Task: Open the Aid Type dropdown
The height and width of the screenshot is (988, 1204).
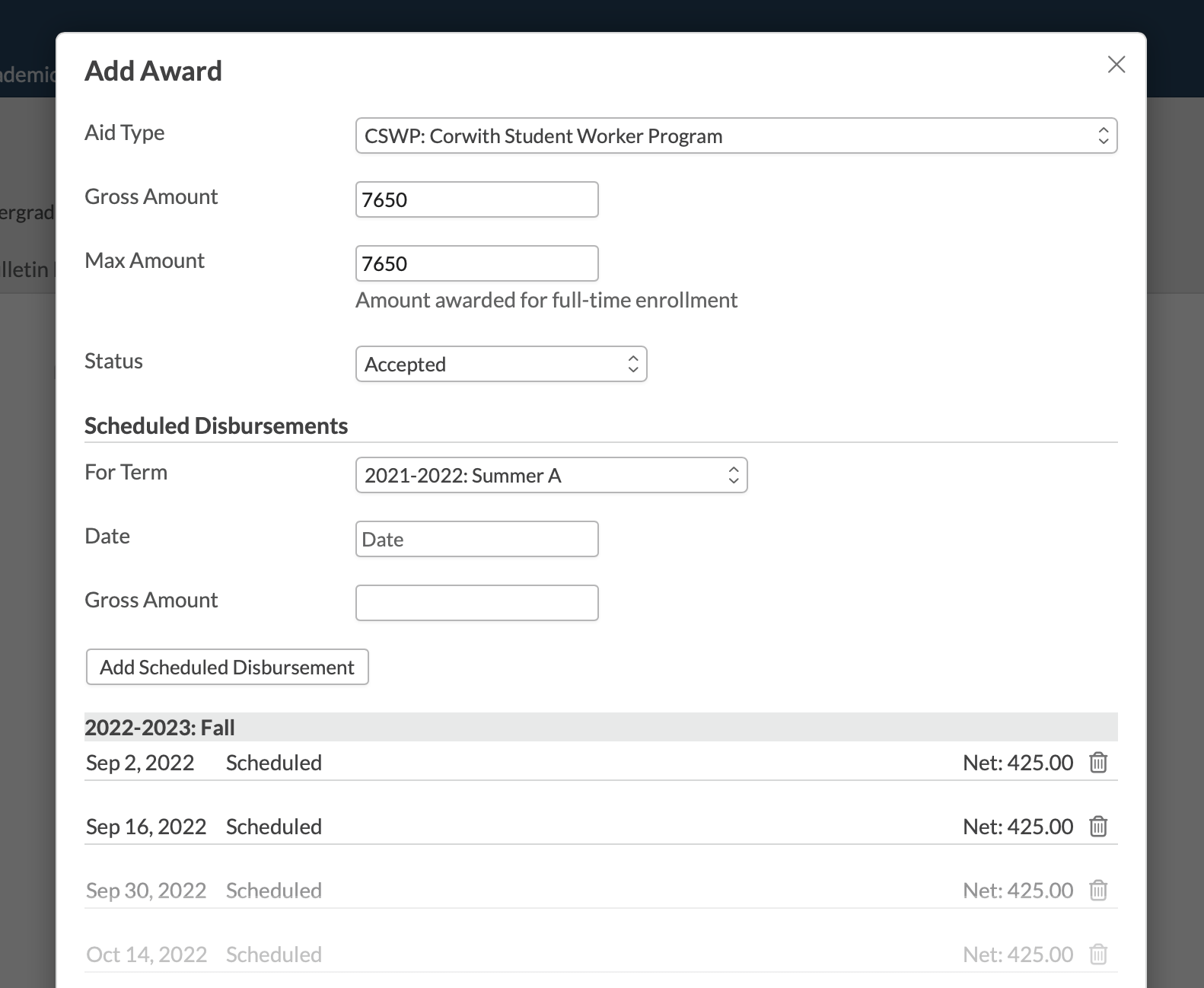Action: [736, 135]
